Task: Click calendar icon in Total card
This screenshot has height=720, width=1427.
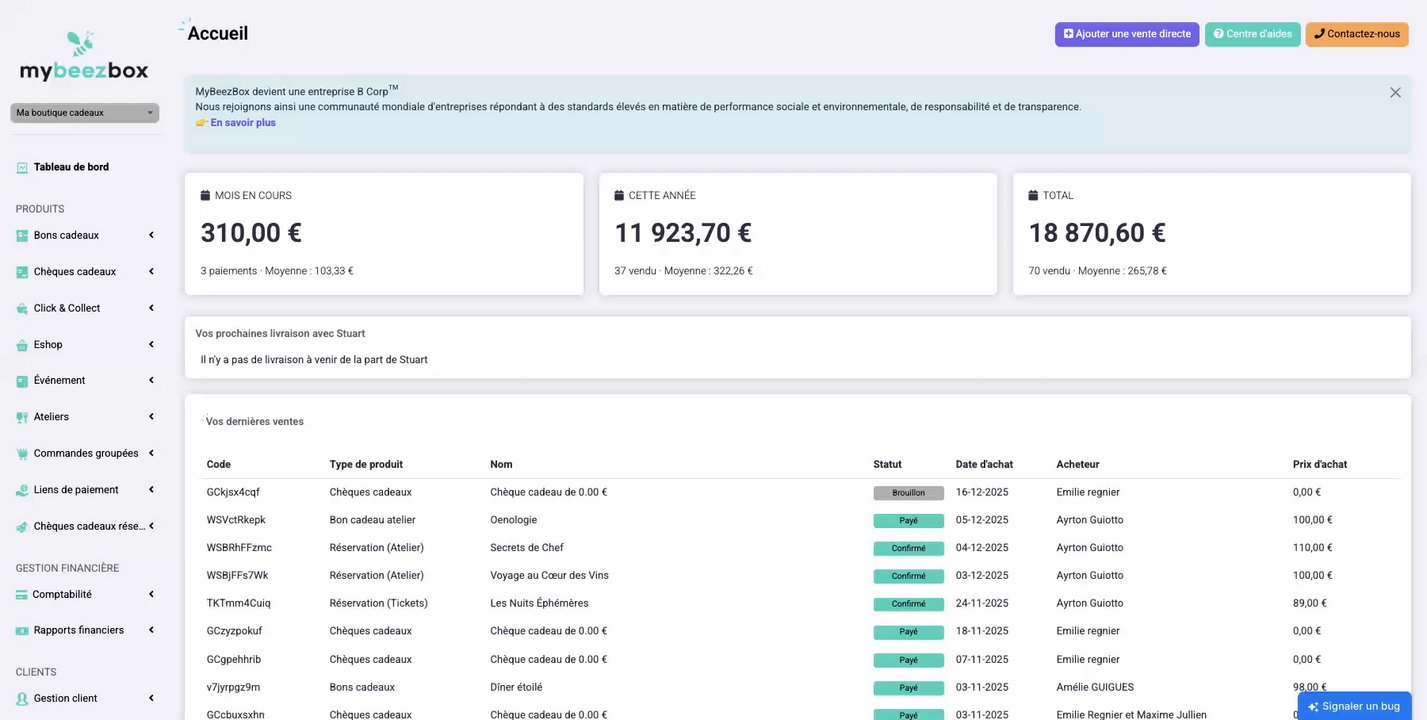Action: [x=1033, y=195]
